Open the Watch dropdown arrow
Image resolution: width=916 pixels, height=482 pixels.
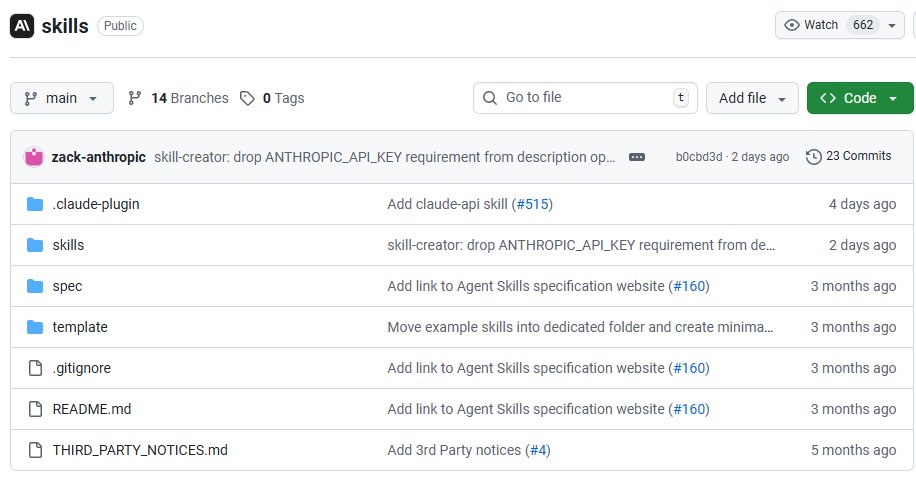point(892,26)
